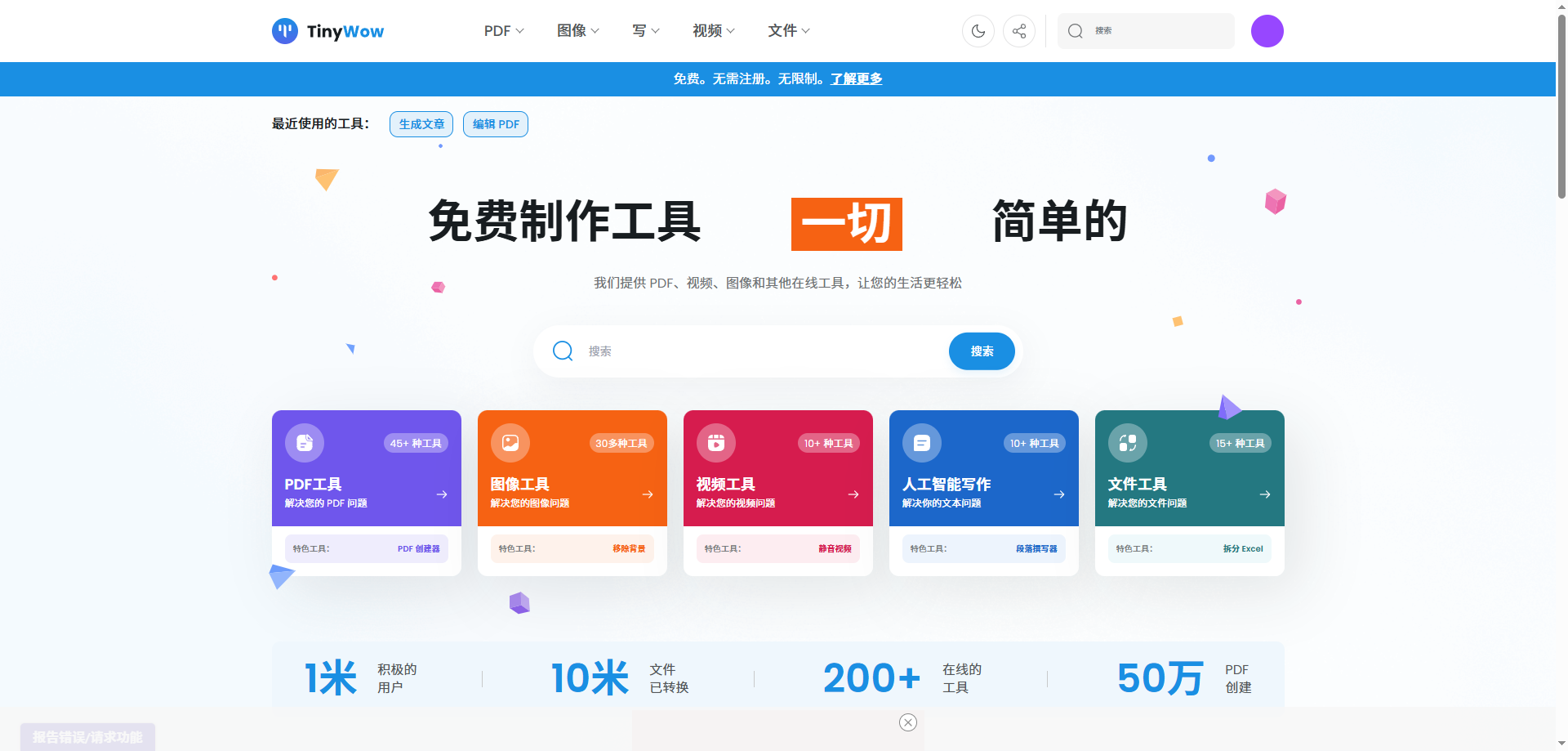This screenshot has width=1568, height=751.
Task: Open the 移除背景 featured tool
Action: pyautogui.click(x=629, y=549)
